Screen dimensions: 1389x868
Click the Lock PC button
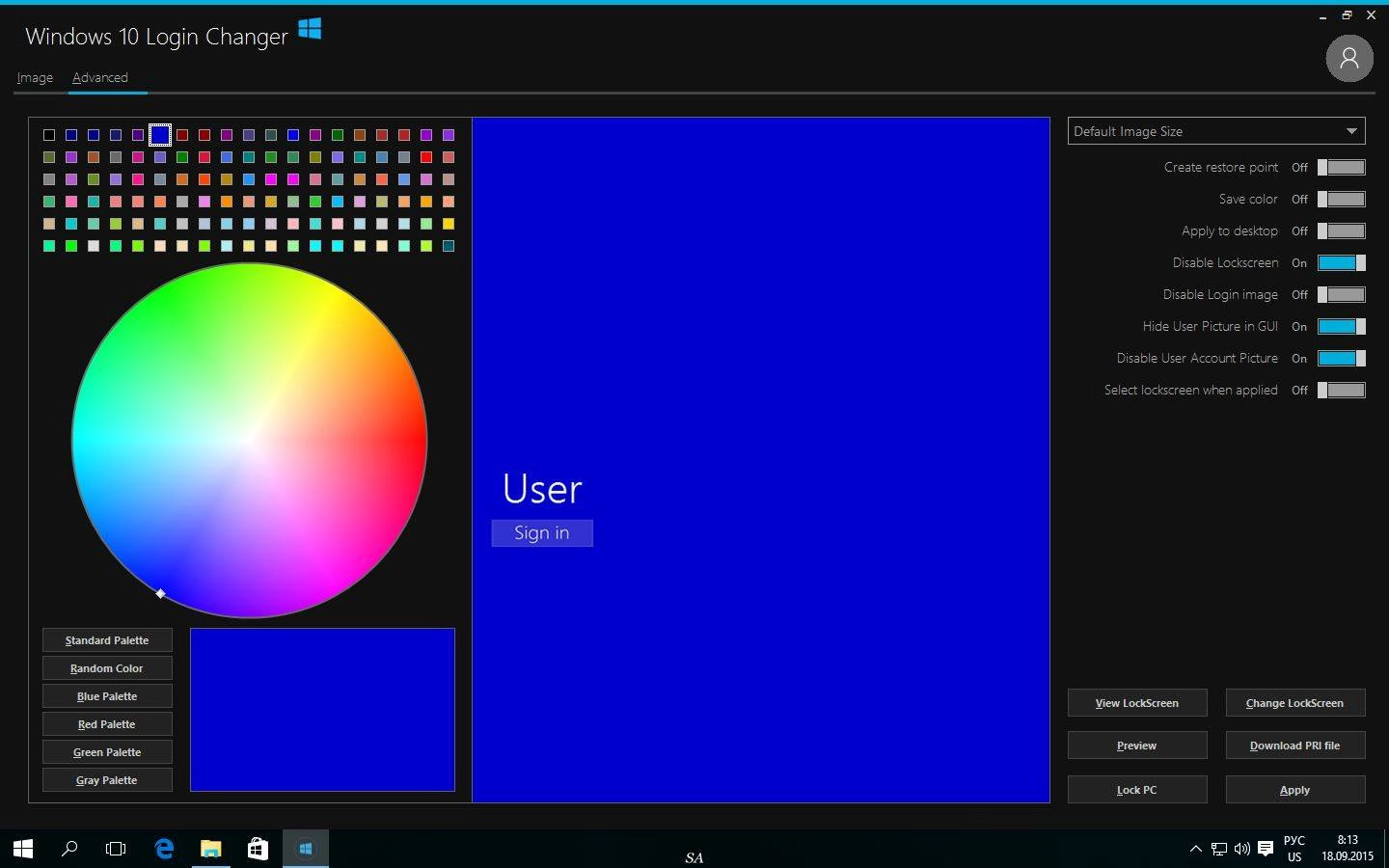coord(1137,790)
